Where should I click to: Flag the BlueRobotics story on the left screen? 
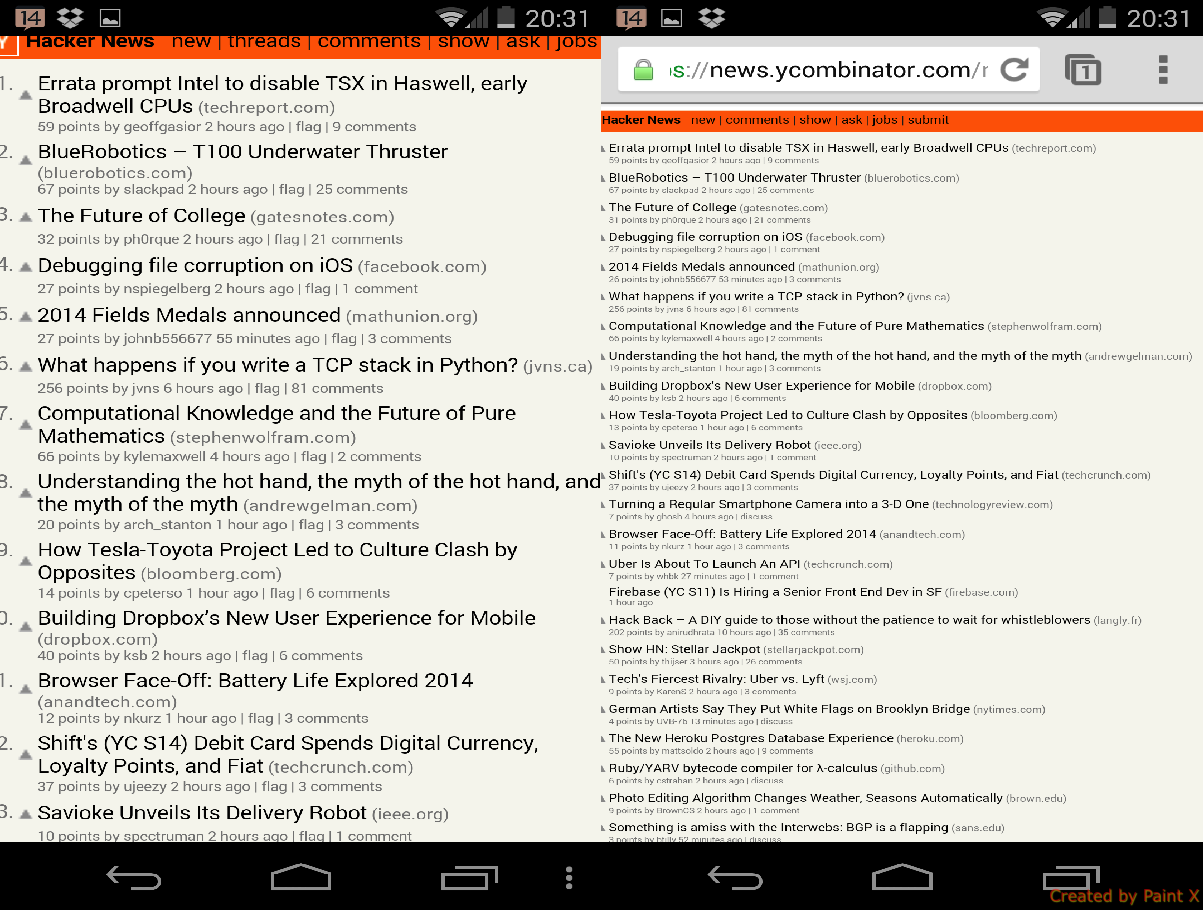pyautogui.click(x=291, y=189)
